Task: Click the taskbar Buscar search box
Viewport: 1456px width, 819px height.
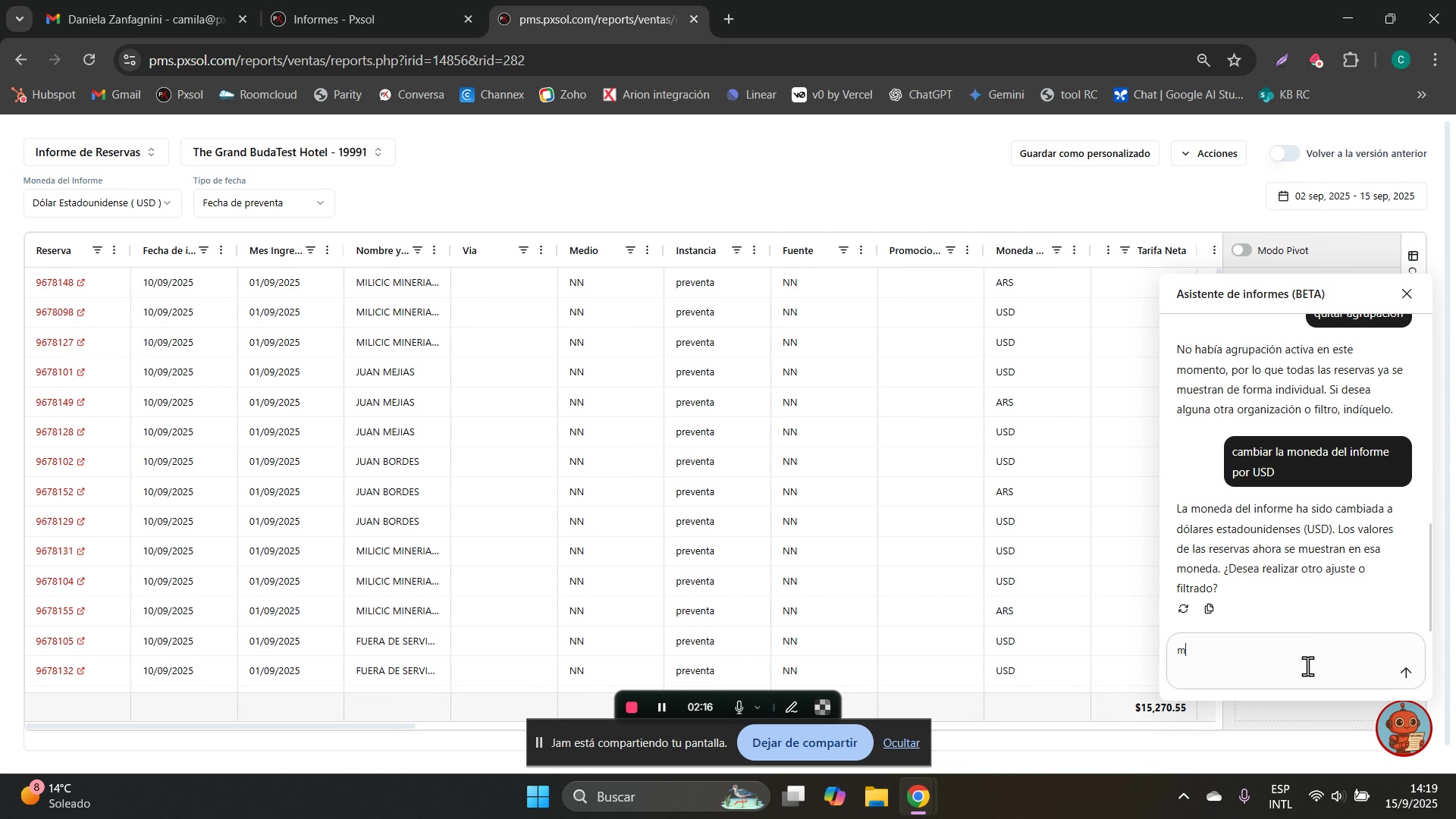Action: [x=666, y=796]
